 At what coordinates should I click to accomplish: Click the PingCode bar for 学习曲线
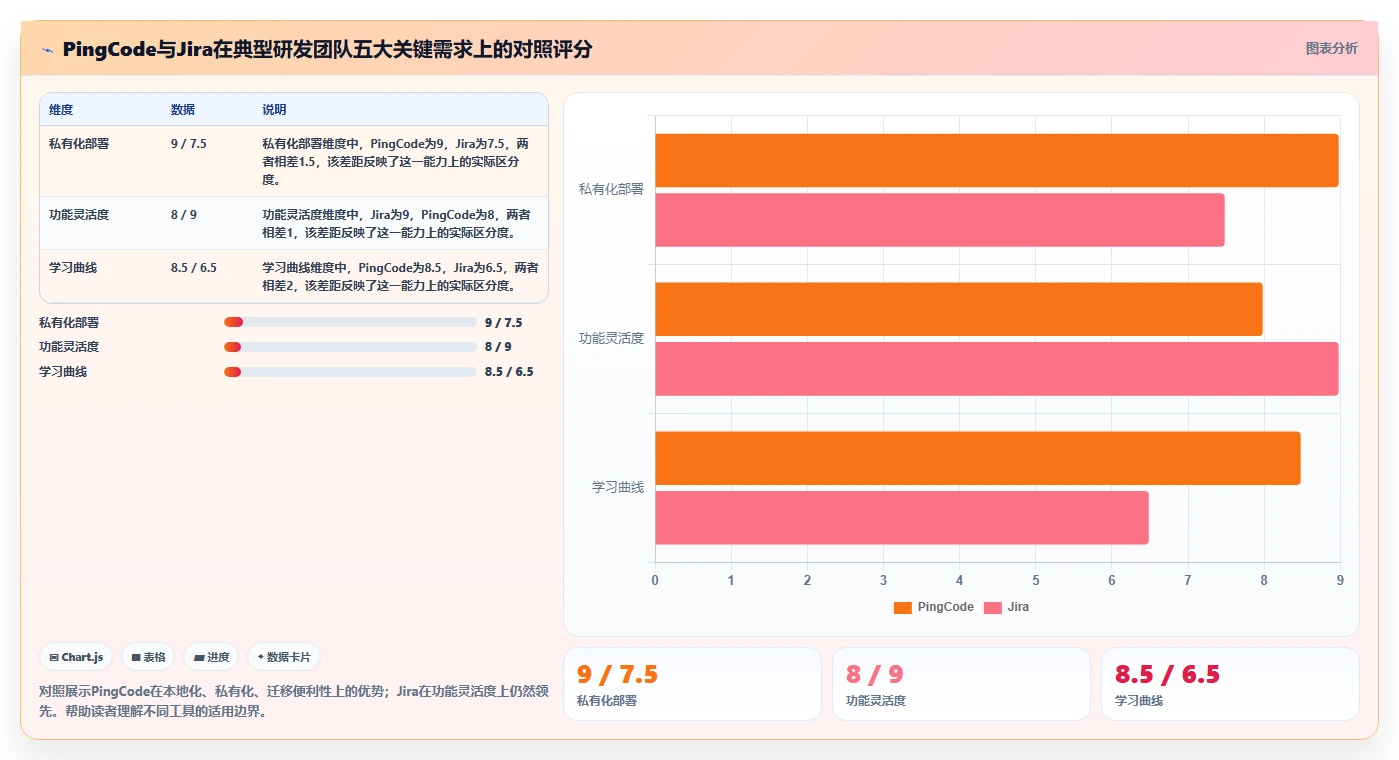point(977,458)
